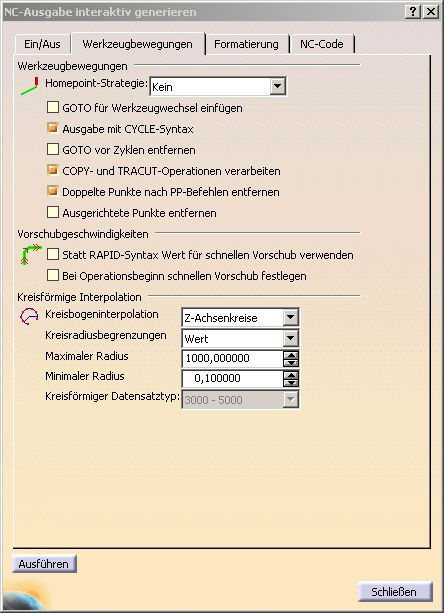
Task: Click the Minimaler Radius input field
Action: click(232, 378)
